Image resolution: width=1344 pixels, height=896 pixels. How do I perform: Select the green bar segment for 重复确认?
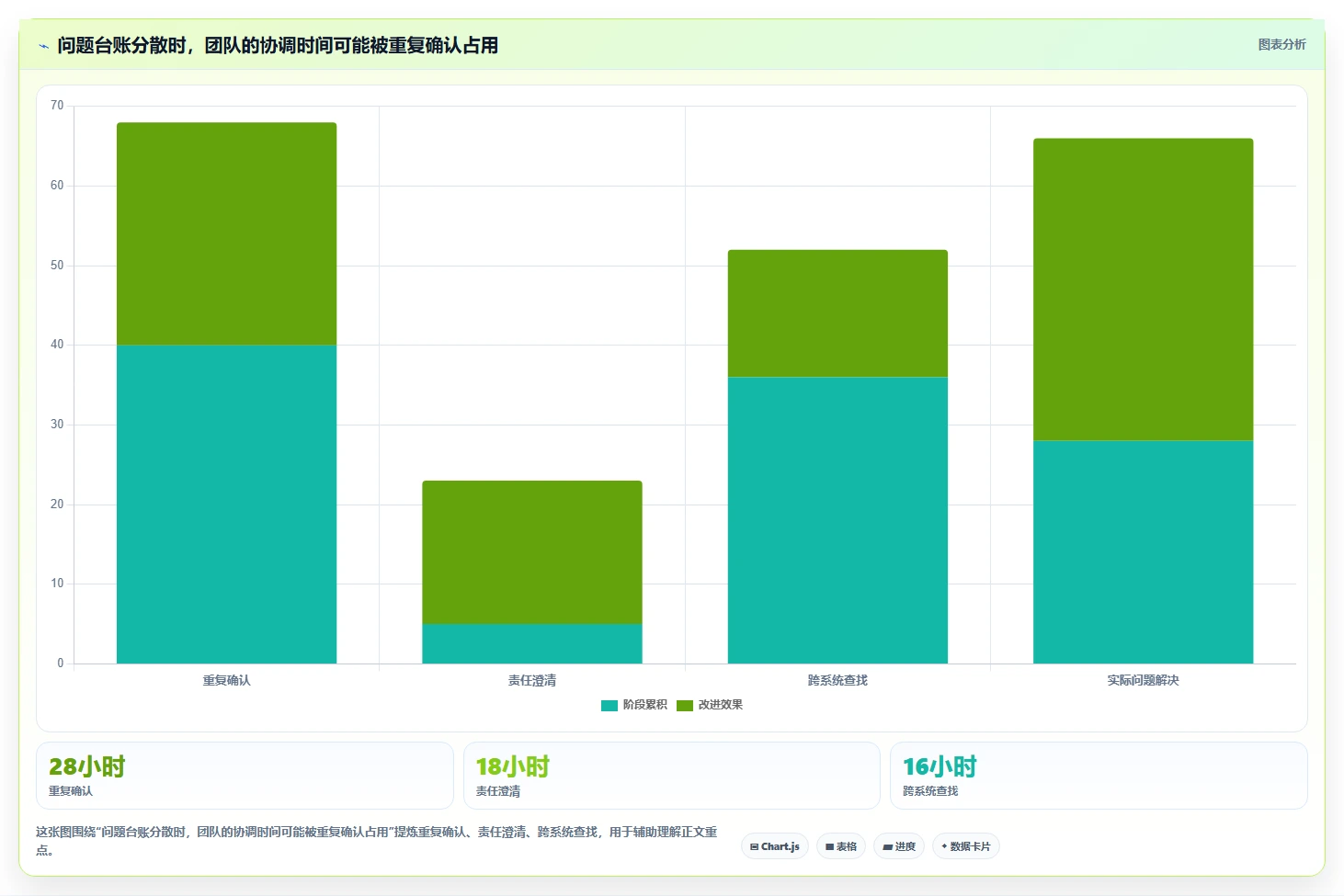[x=226, y=233]
